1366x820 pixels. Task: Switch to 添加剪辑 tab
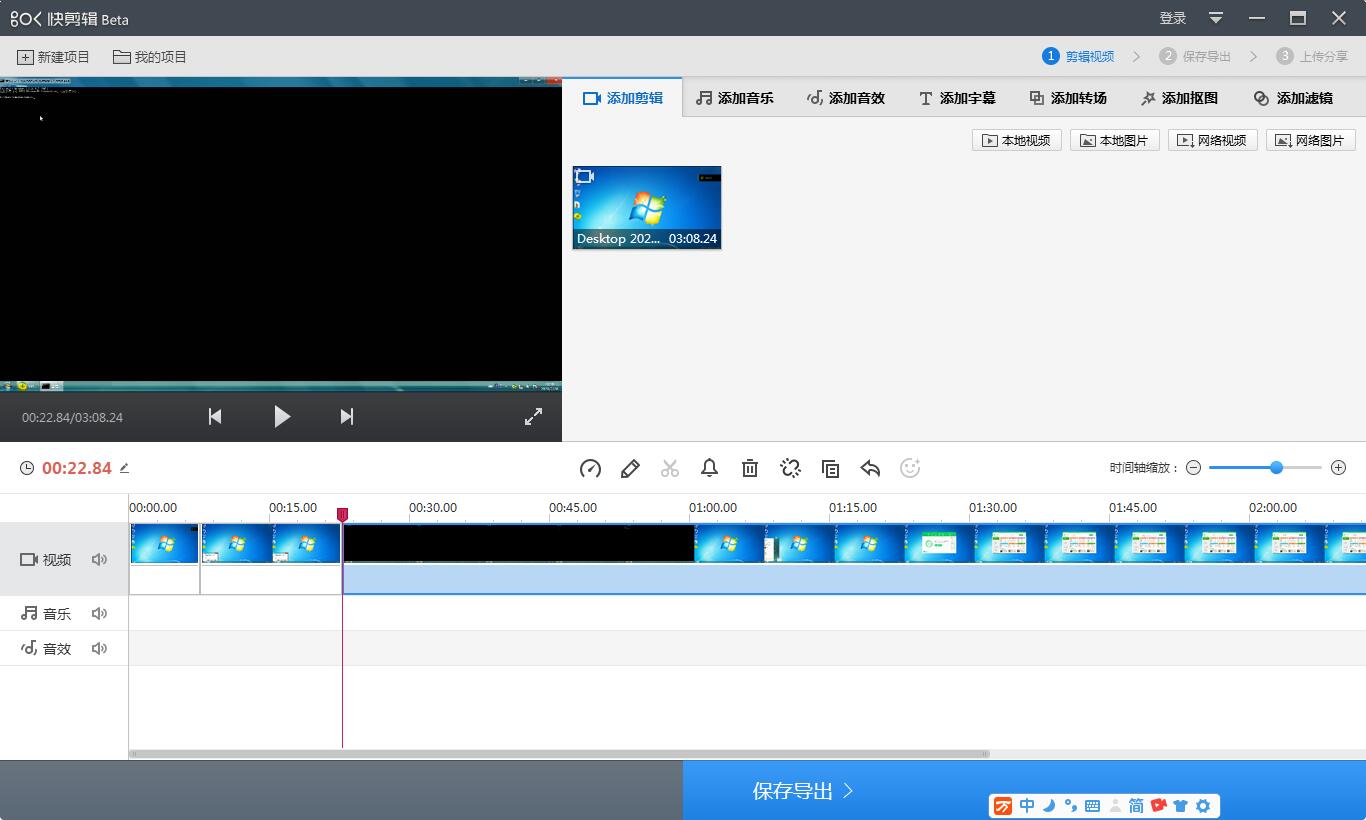coord(622,98)
